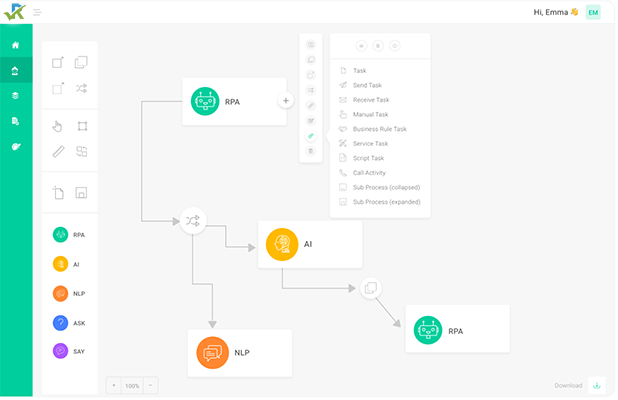Screen dimensions: 618x400
Task: Select the shuffle gateway tool in palette
Action: tap(82, 88)
